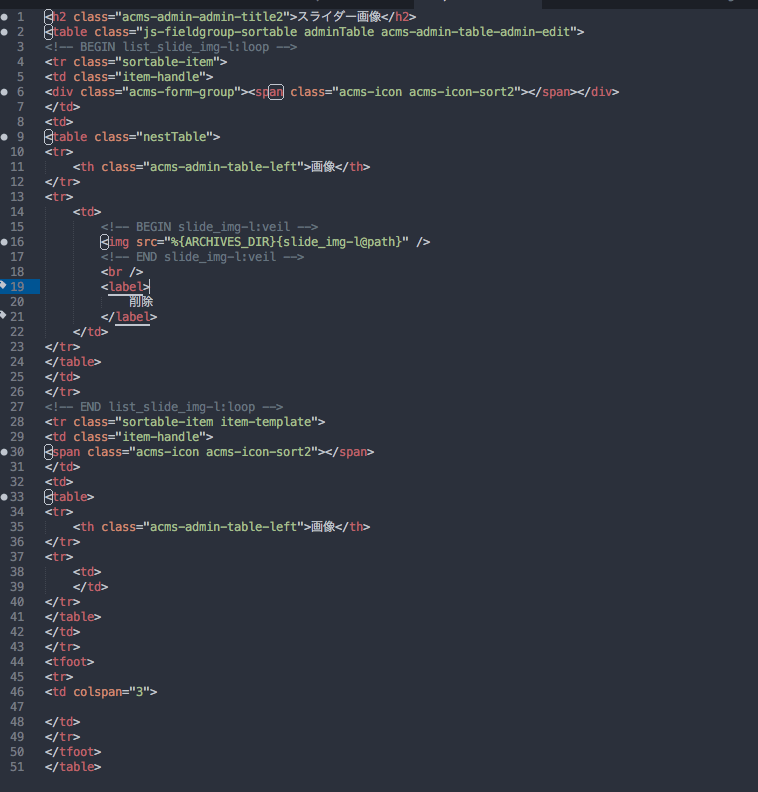The height and width of the screenshot is (792, 758).
Task: Click the スライダー画像 heading text on line 1
Action: click(339, 17)
